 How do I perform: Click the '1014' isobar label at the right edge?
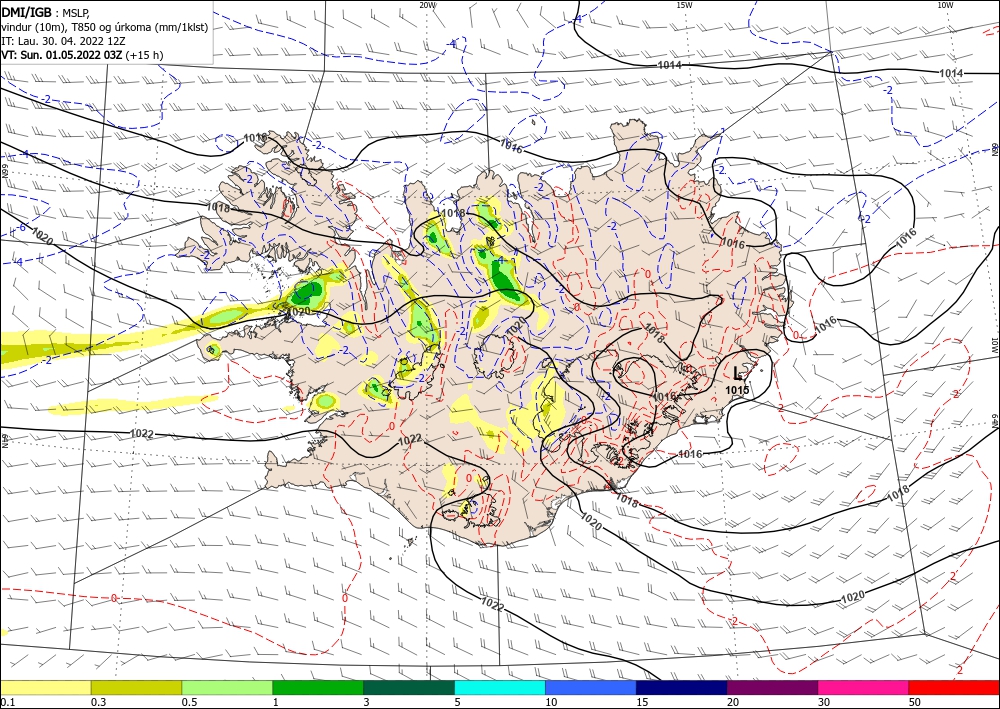pyautogui.click(x=951, y=74)
